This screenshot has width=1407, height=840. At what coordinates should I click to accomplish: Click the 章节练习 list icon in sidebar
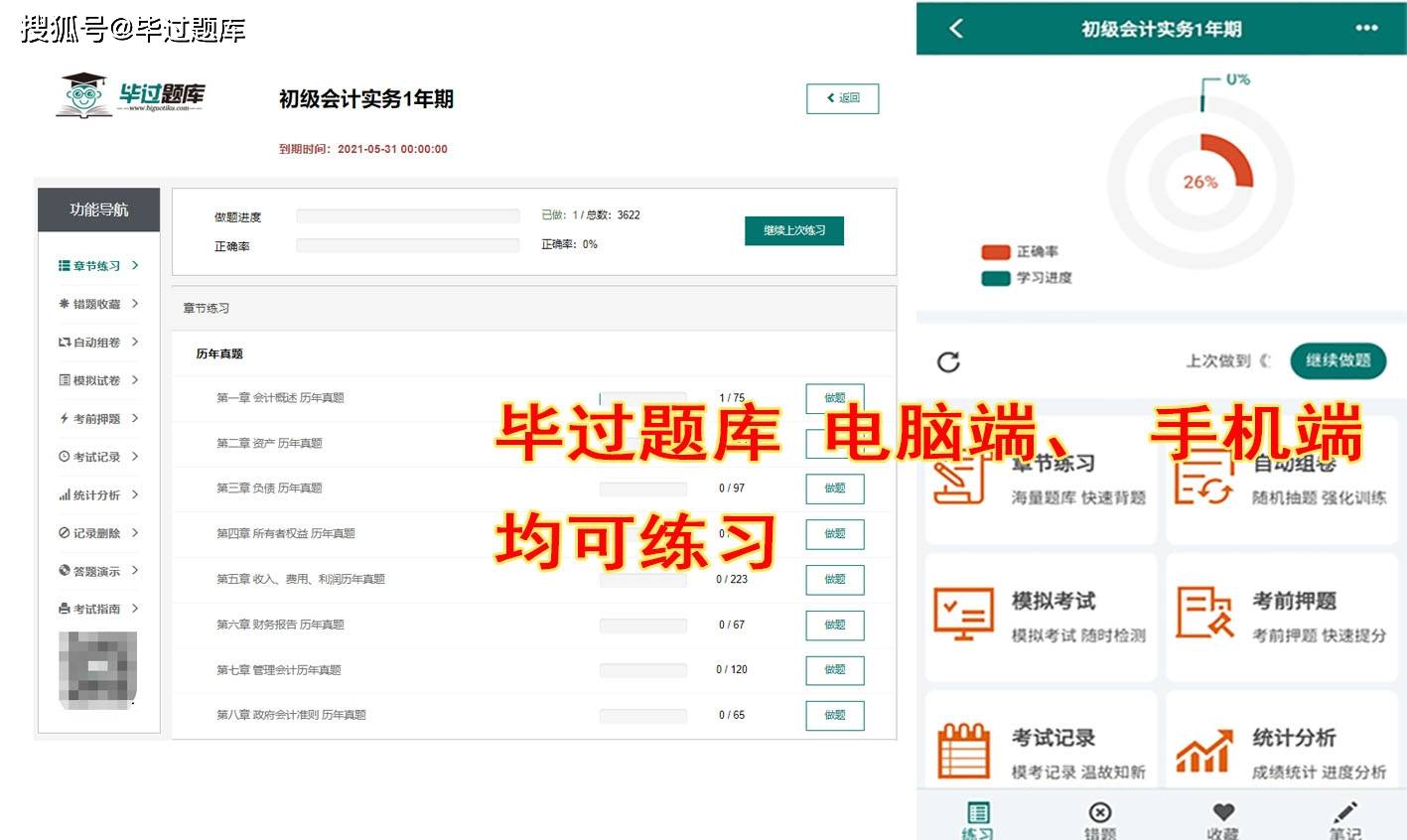click(x=65, y=266)
